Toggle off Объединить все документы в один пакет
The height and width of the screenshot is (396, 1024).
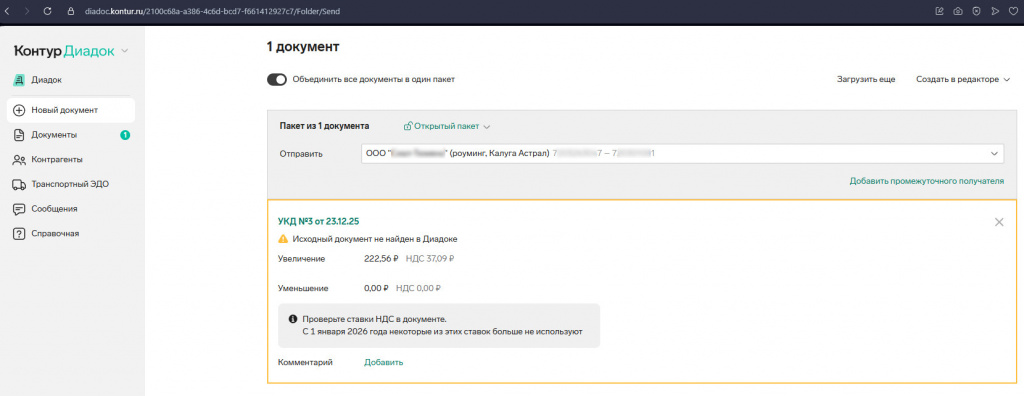[277, 80]
